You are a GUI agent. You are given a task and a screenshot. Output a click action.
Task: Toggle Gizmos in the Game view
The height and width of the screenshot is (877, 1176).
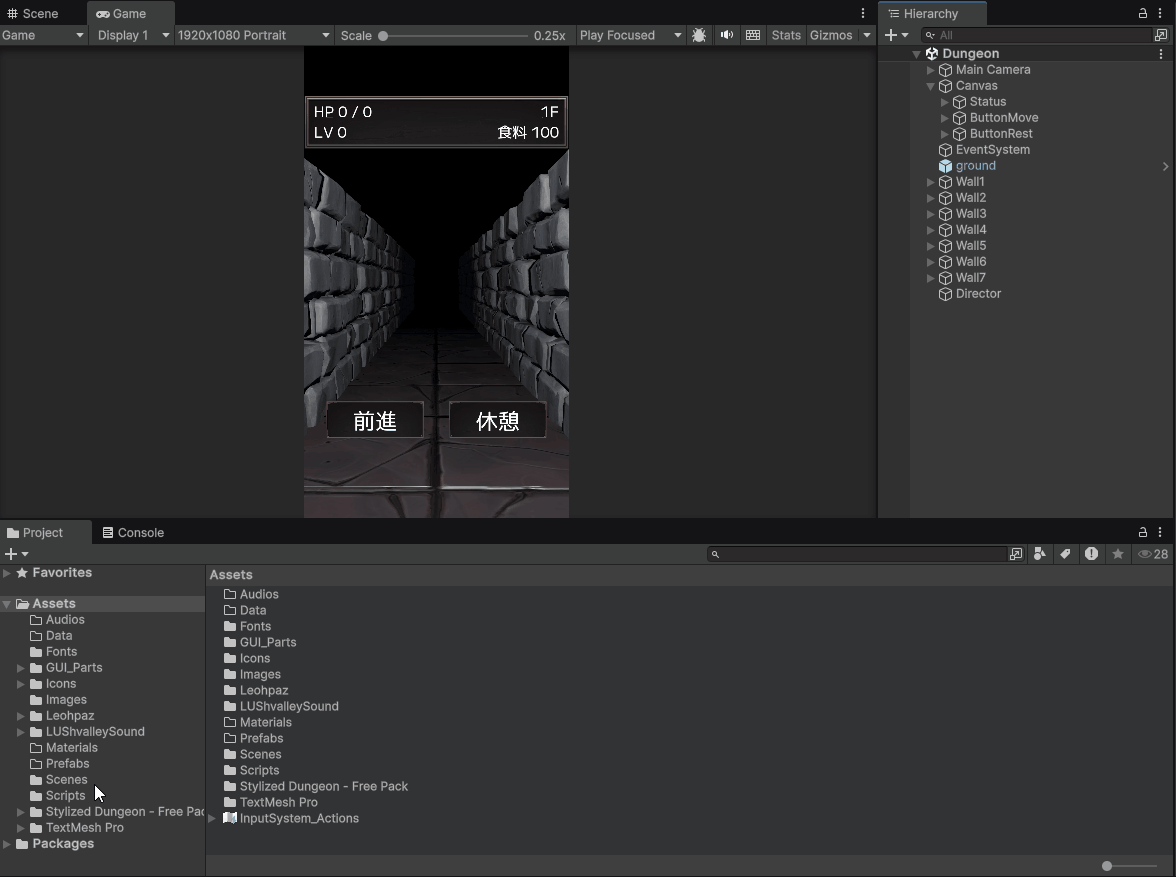[x=831, y=35]
